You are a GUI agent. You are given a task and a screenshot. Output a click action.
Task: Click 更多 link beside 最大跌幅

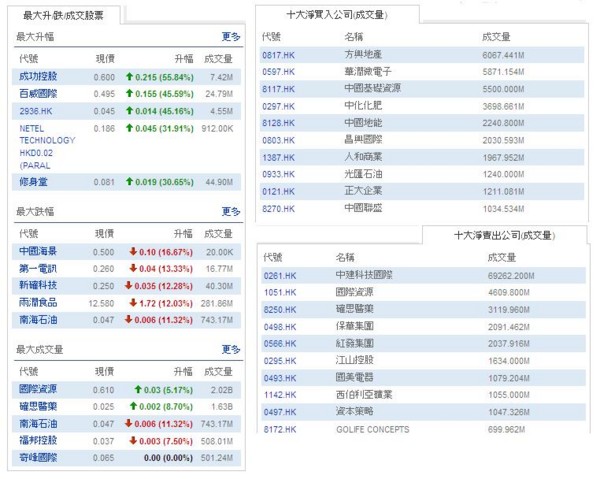click(x=231, y=211)
